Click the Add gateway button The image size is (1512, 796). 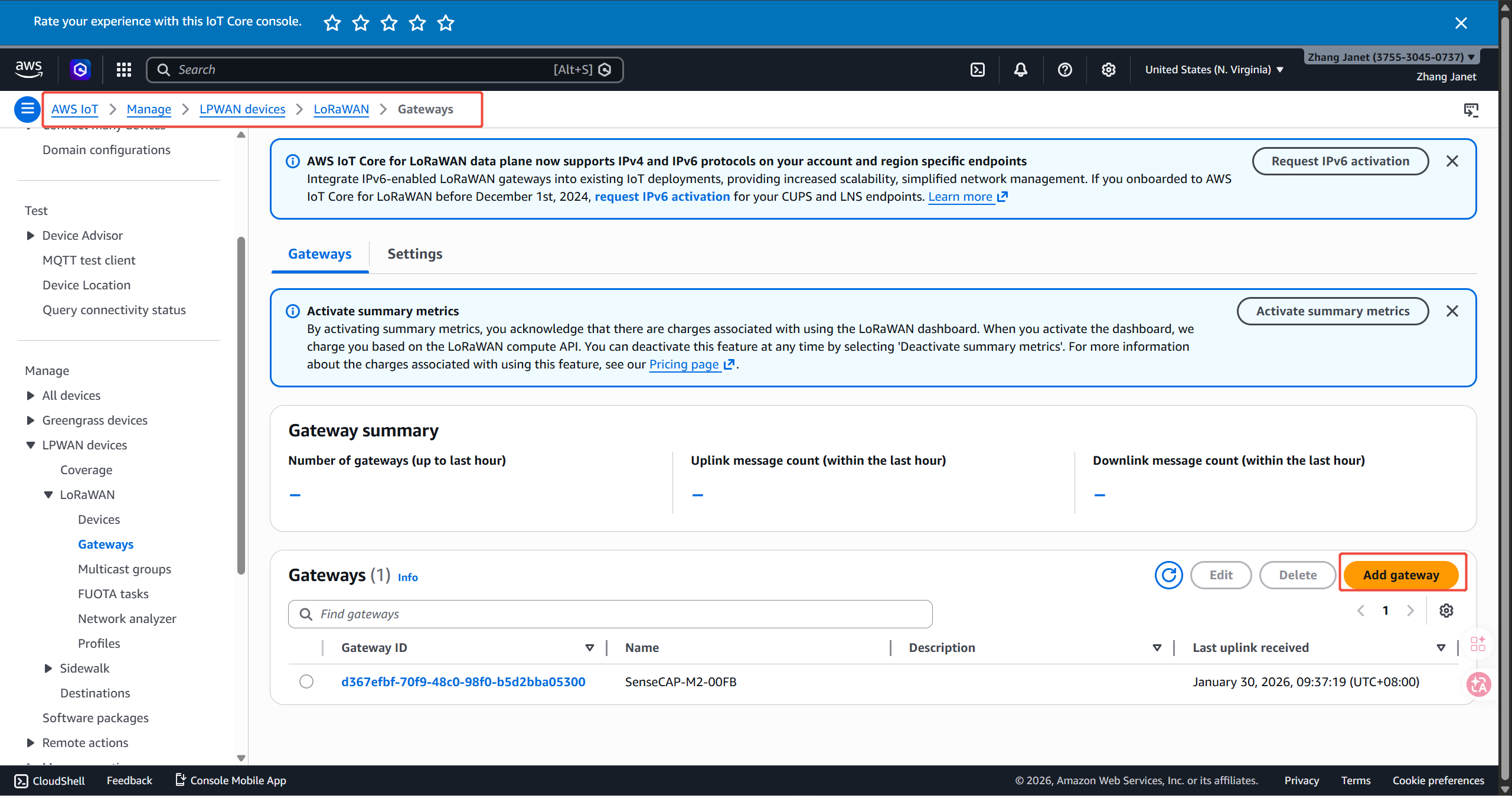click(1400, 575)
